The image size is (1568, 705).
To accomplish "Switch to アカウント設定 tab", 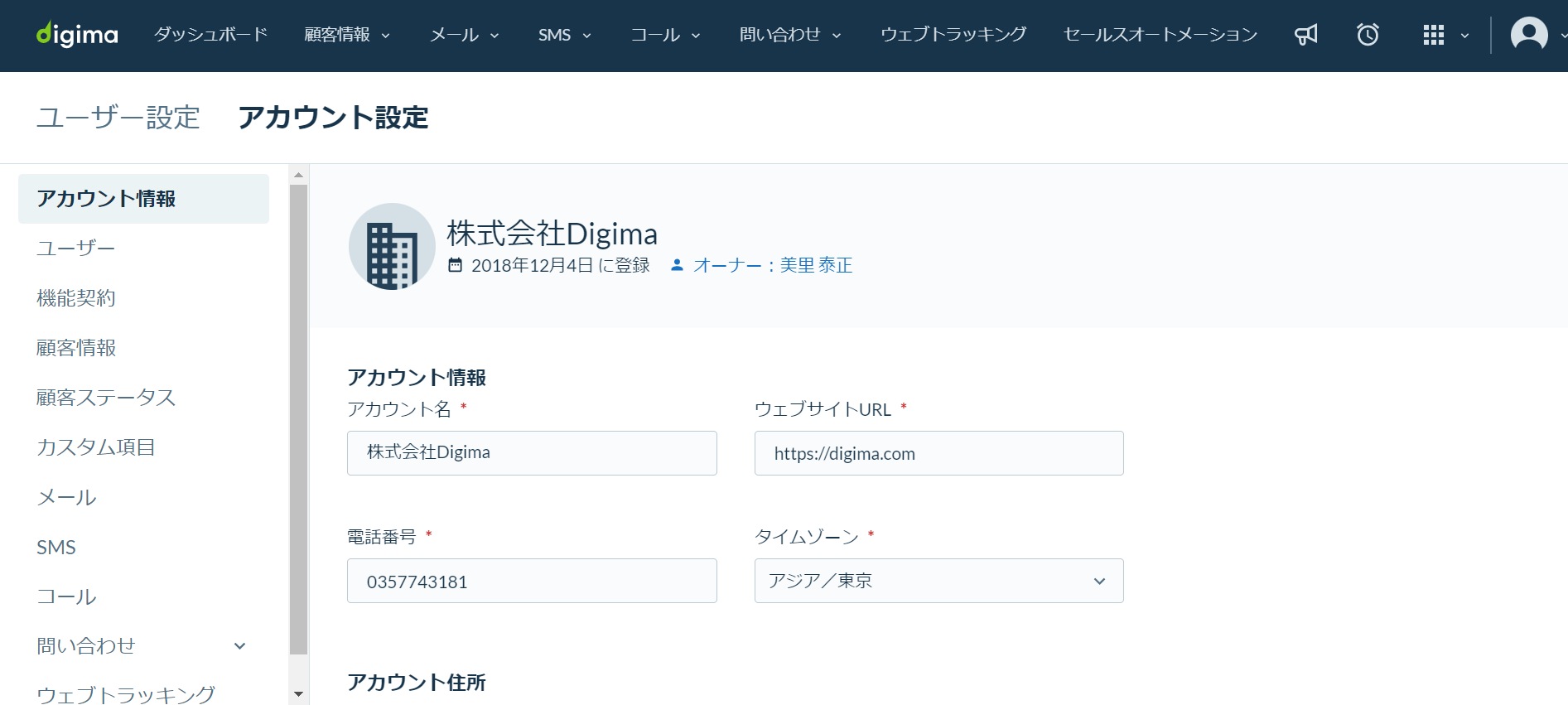I will (333, 118).
